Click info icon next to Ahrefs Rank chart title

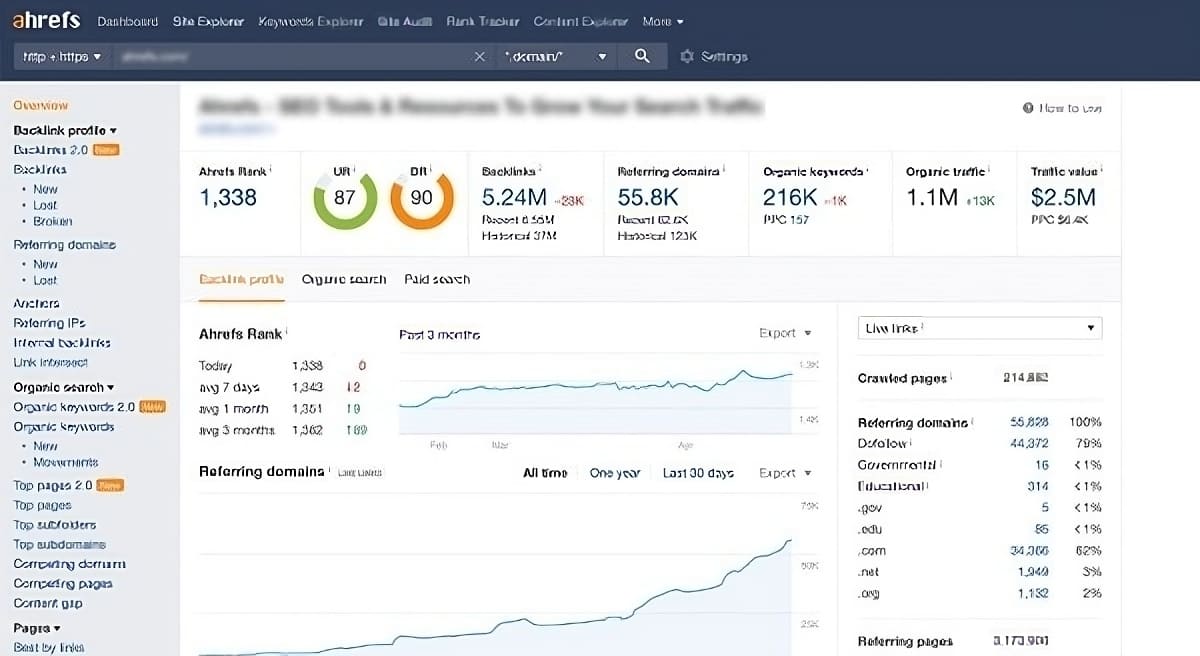[286, 332]
